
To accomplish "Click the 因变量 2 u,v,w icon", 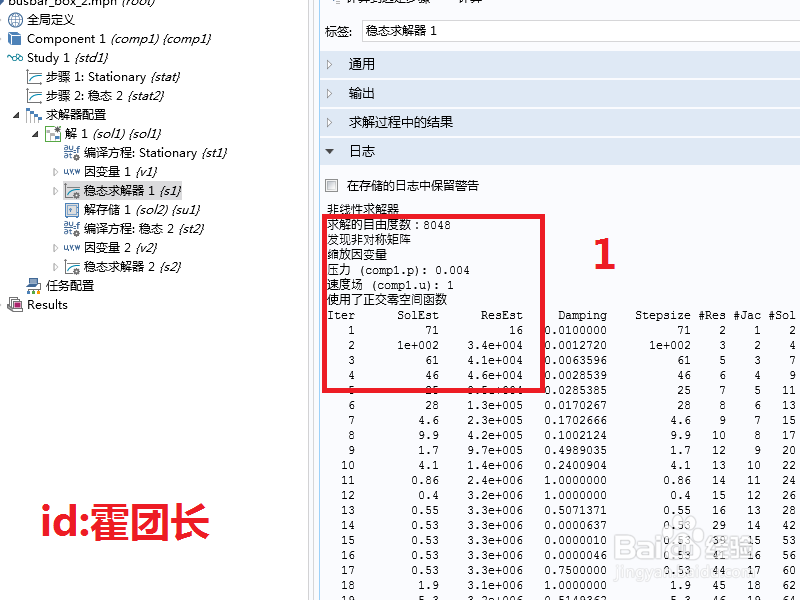I will pos(71,247).
